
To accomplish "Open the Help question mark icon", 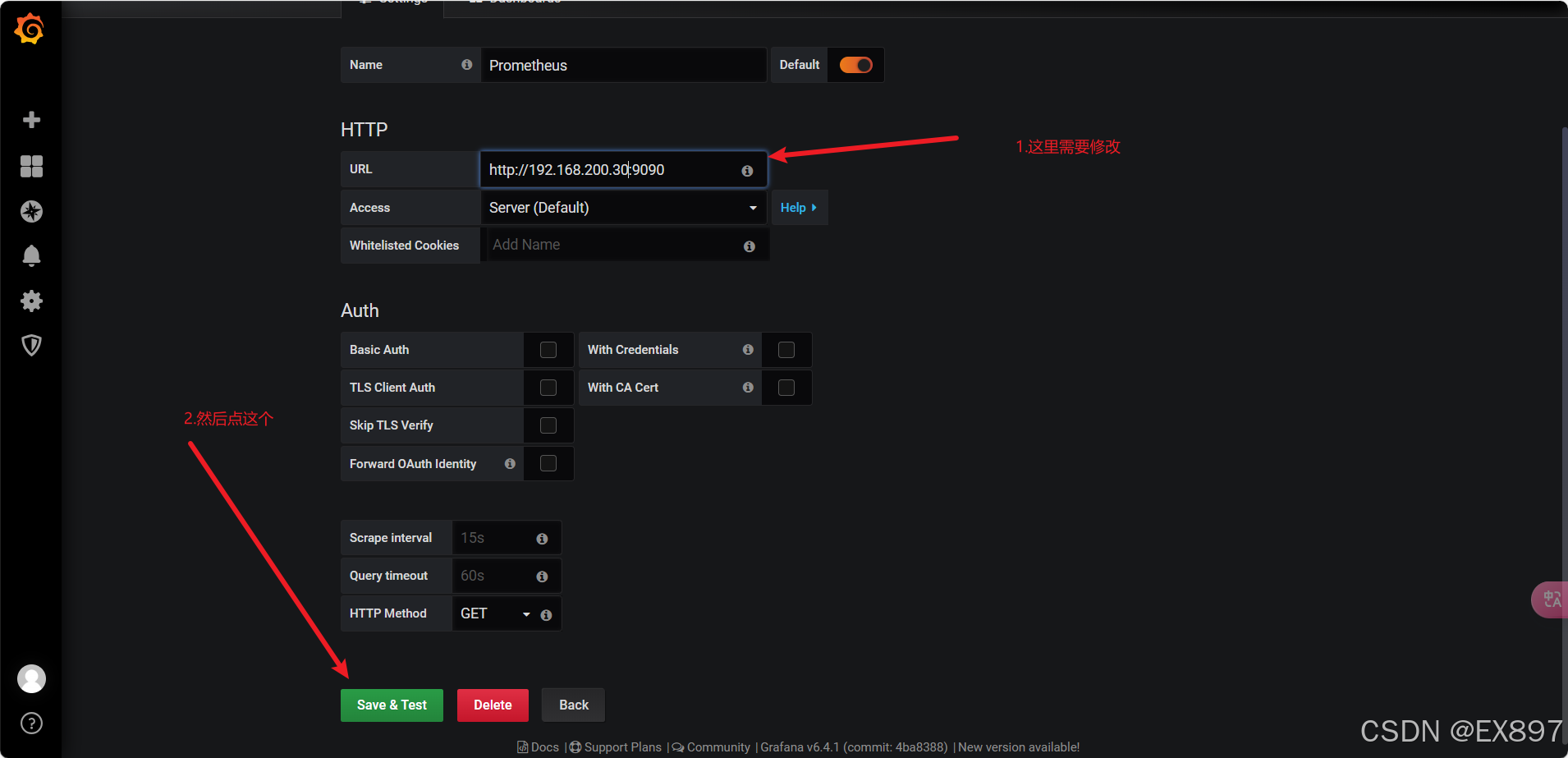I will [30, 723].
